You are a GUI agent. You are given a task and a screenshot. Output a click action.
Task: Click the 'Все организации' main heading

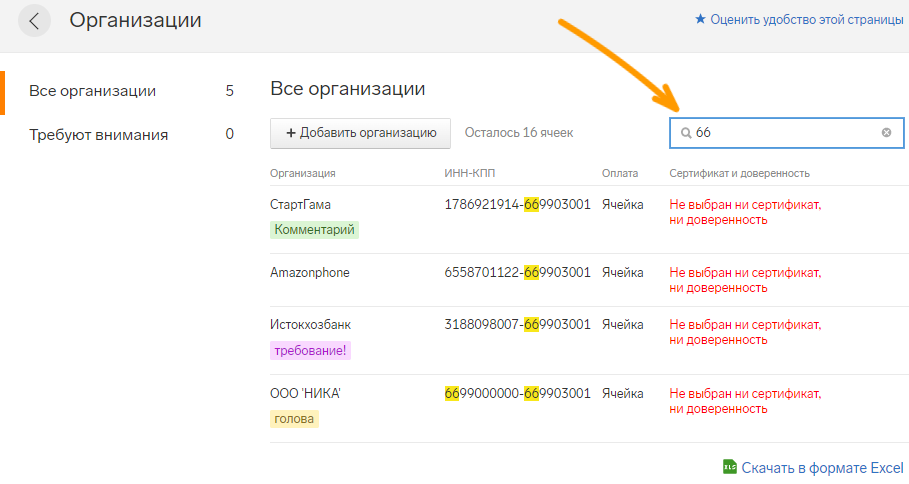pos(348,89)
